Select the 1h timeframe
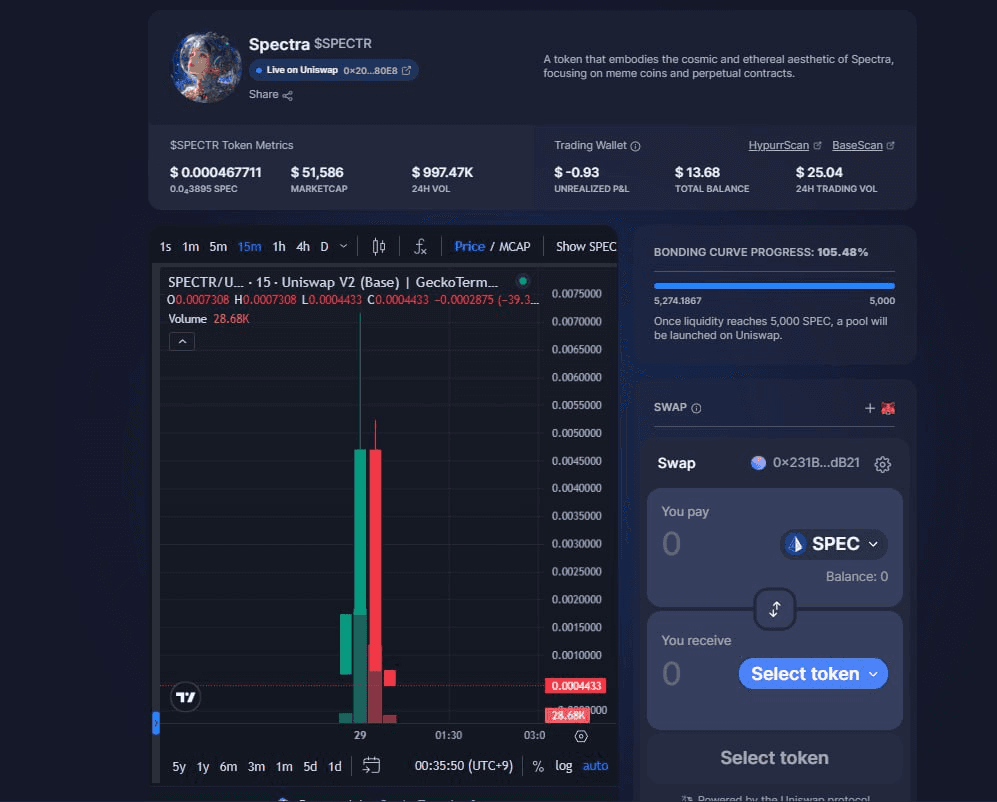The height and width of the screenshot is (802, 997). tap(278, 247)
